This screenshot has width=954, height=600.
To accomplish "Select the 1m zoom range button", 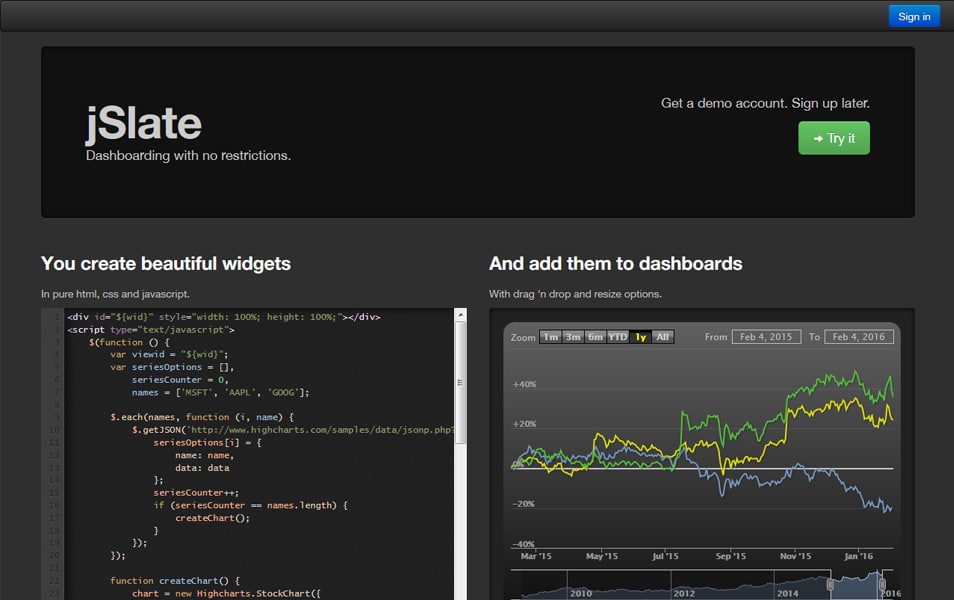I will pos(551,337).
